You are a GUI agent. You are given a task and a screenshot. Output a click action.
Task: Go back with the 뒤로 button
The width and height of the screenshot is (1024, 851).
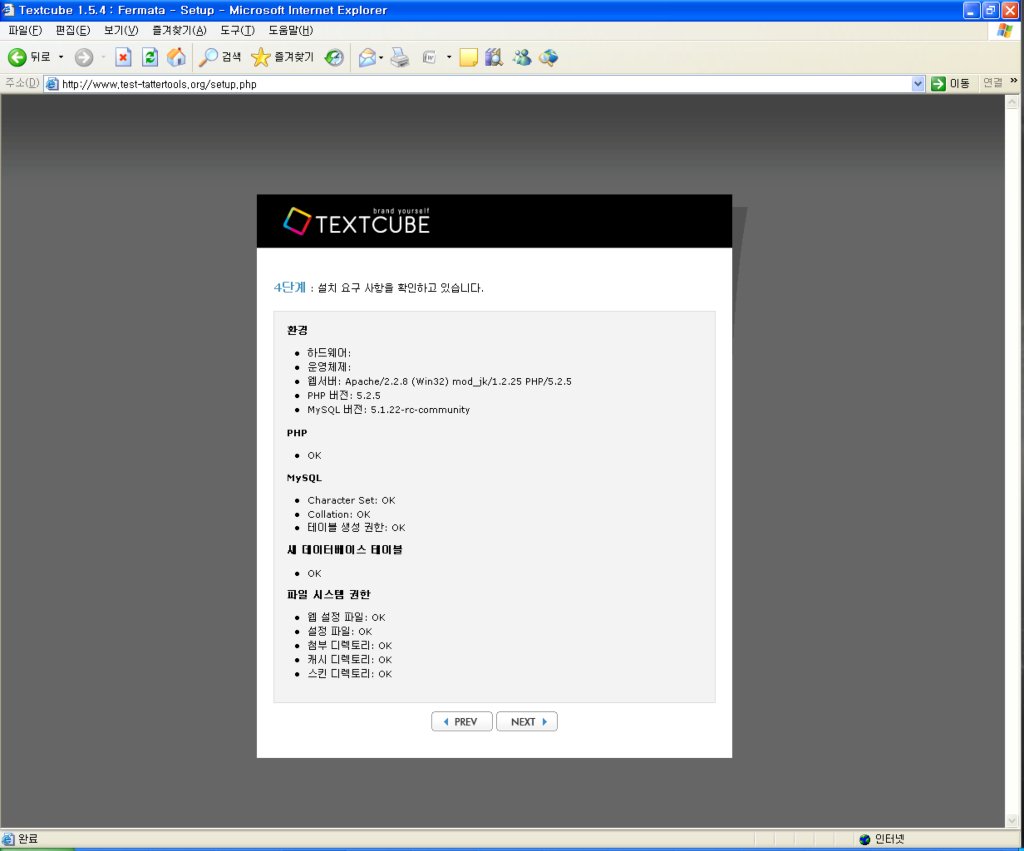[29, 57]
